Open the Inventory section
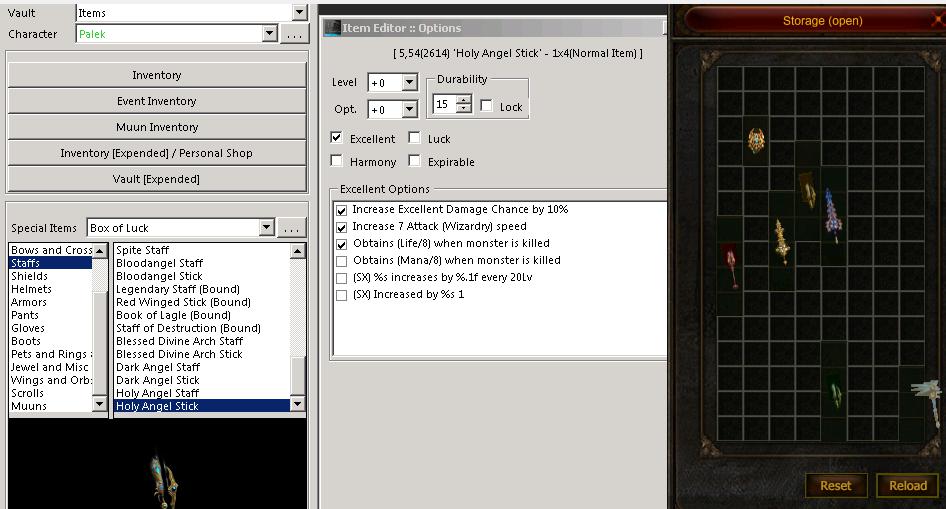946x509 pixels. click(x=157, y=75)
